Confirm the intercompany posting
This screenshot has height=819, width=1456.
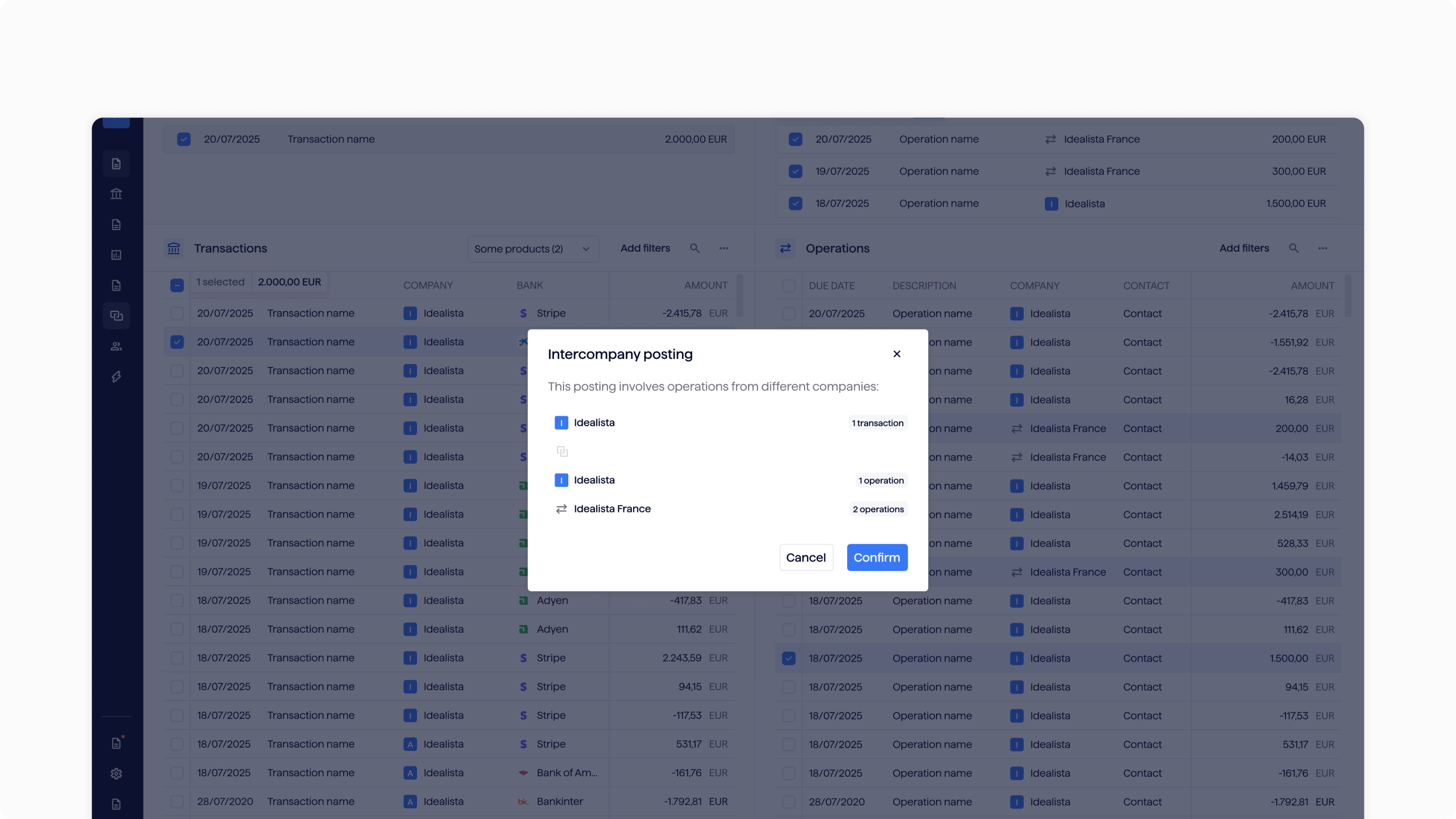(x=877, y=557)
